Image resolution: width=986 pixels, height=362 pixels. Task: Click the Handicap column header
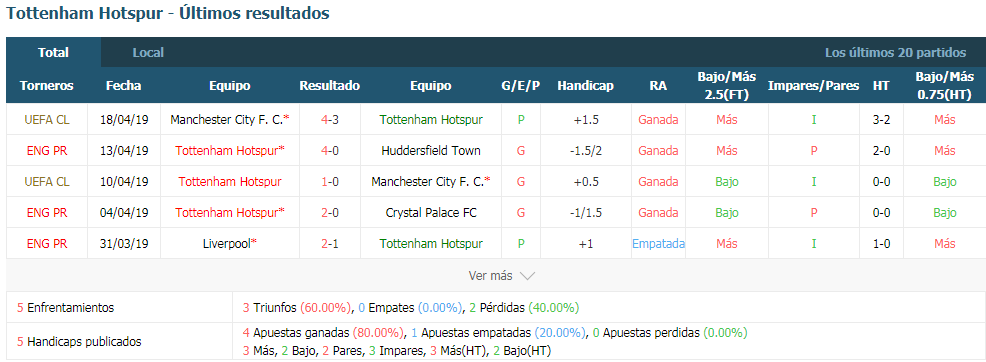[585, 85]
